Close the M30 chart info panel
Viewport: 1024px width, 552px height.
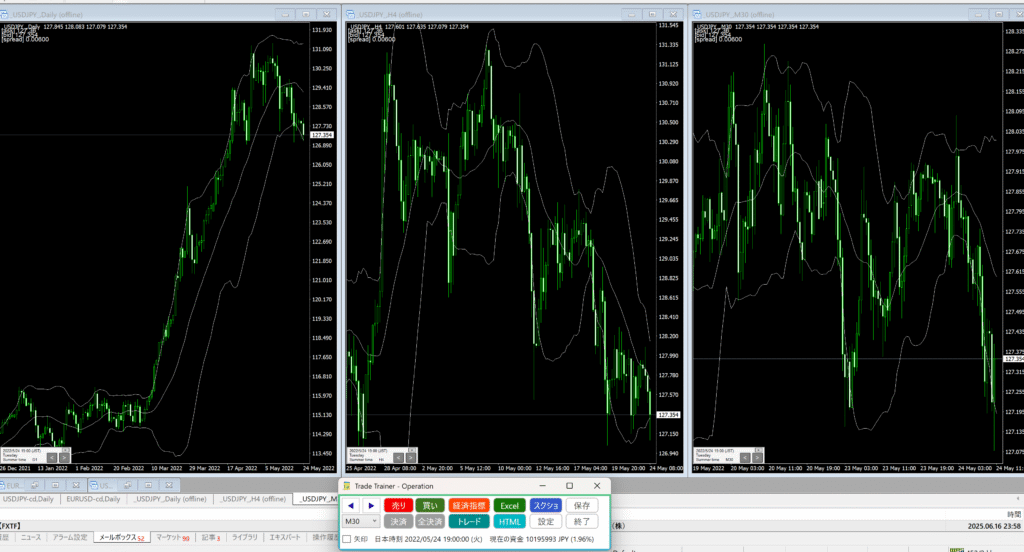759,450
